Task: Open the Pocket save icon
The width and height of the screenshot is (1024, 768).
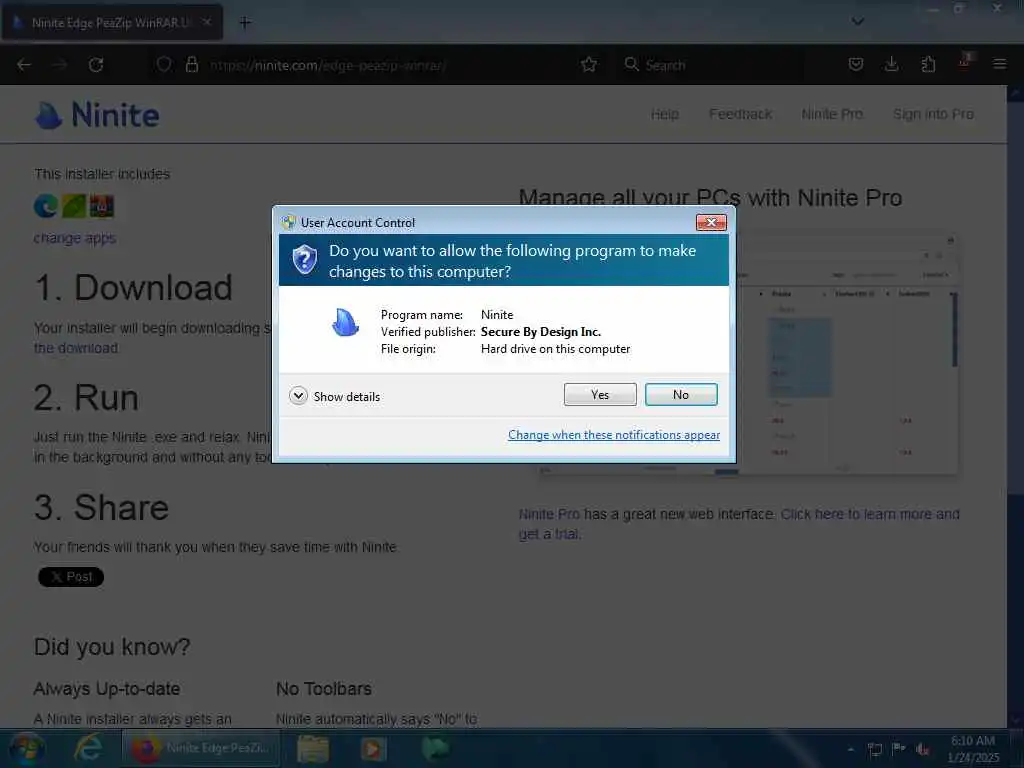Action: [x=856, y=65]
